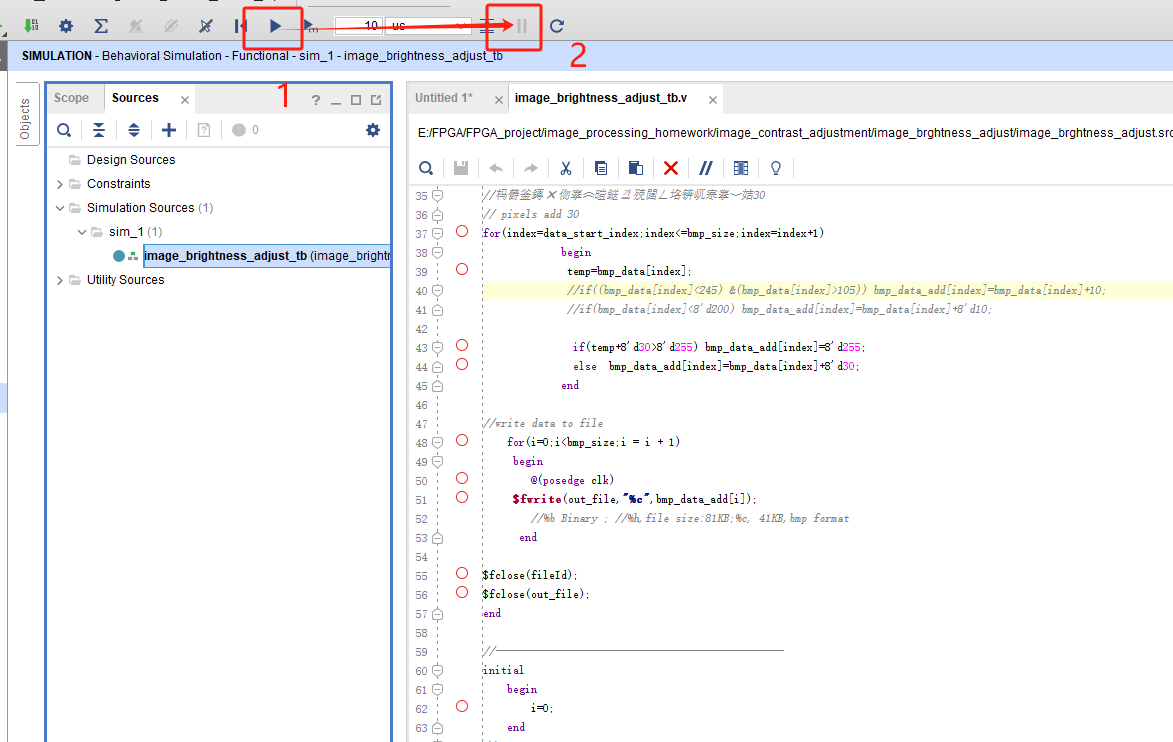The width and height of the screenshot is (1173, 742).
Task: Click the Restart simulation icon
Action: (241, 26)
